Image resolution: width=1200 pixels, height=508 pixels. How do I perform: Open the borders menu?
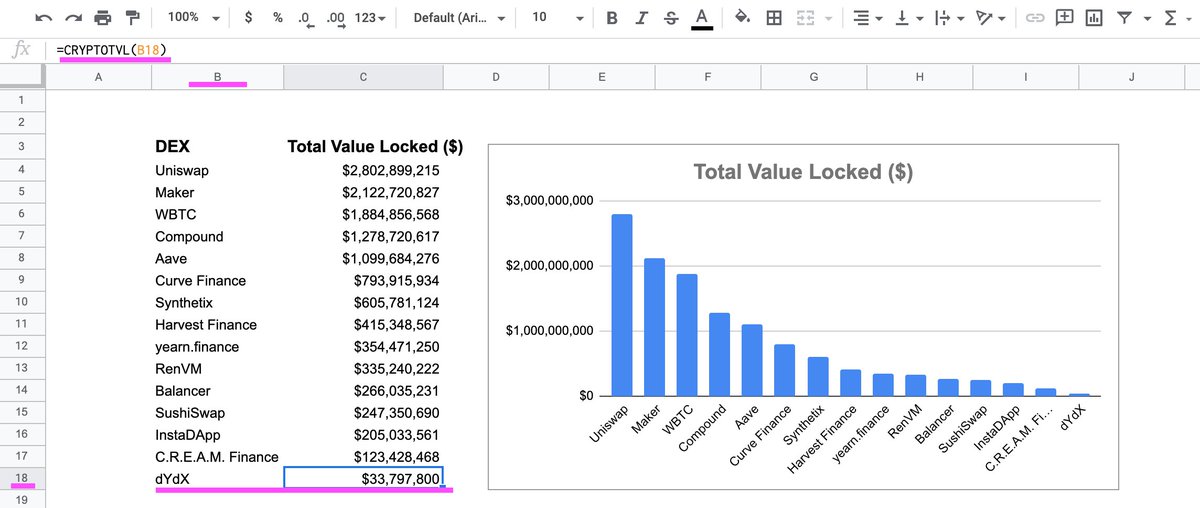[x=773, y=18]
